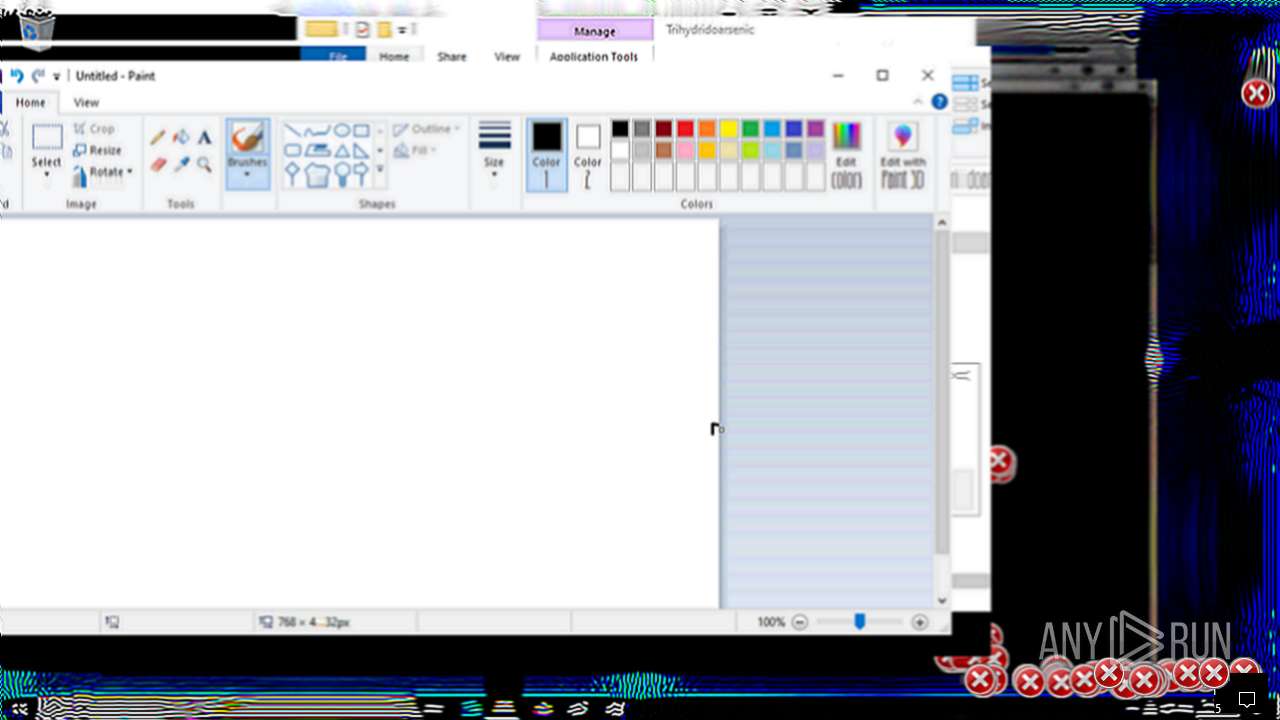Open View tab in File Explorer
This screenshot has height=720, width=1280.
coord(507,57)
